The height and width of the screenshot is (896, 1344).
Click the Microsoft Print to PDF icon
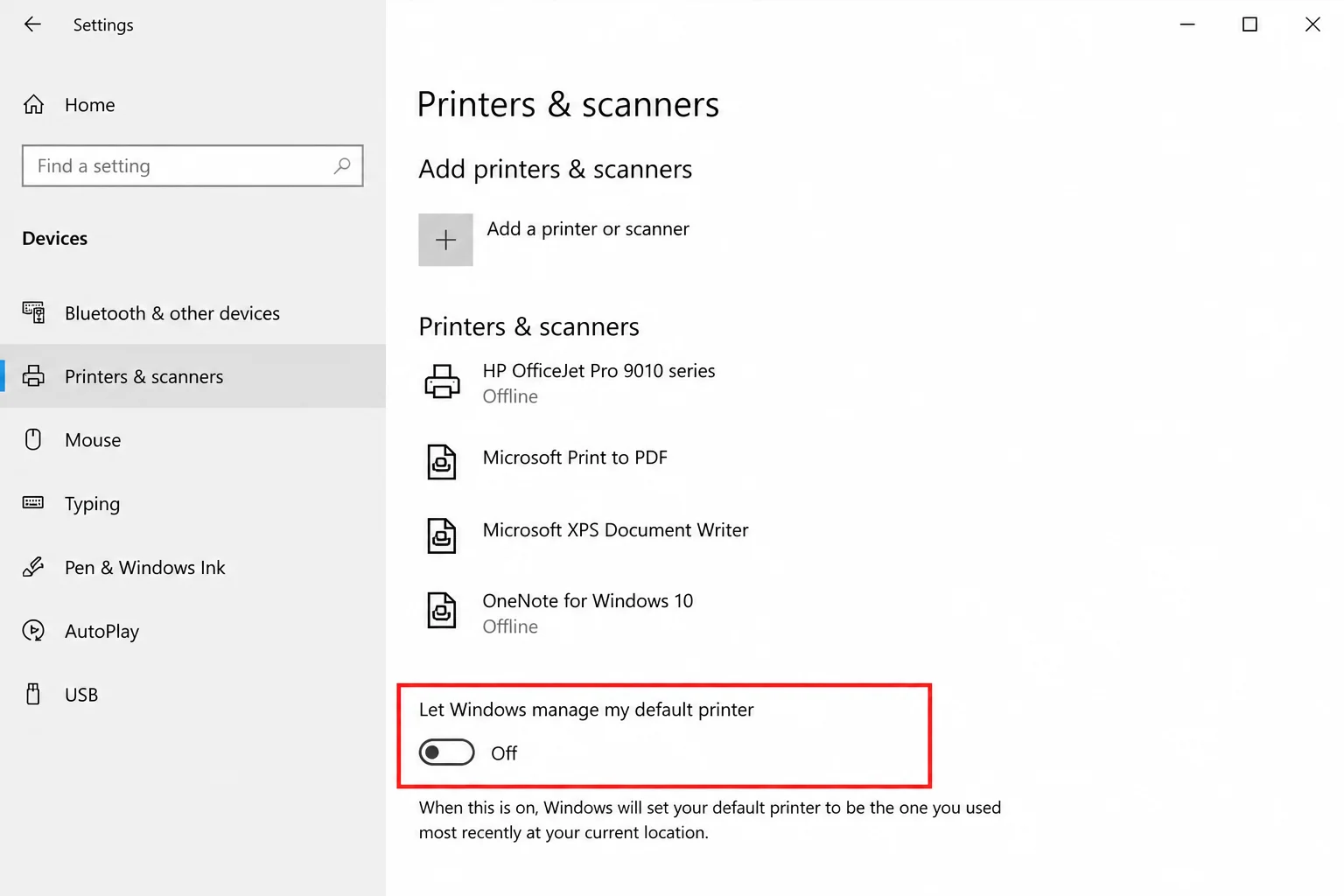pos(442,461)
